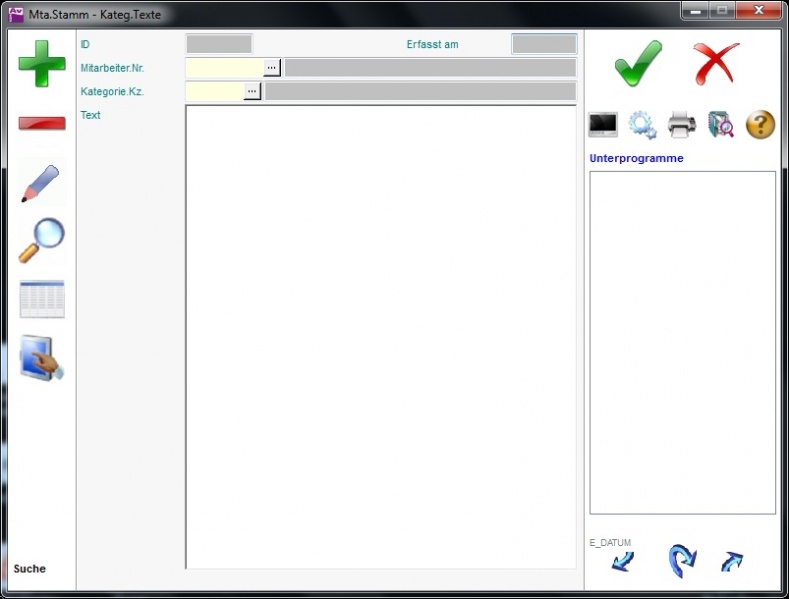Viewport: 789px width, 599px height.
Task: Click into the large Text area
Action: [380, 336]
